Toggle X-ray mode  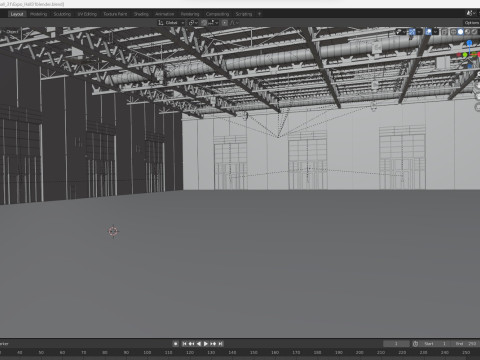click(x=444, y=32)
